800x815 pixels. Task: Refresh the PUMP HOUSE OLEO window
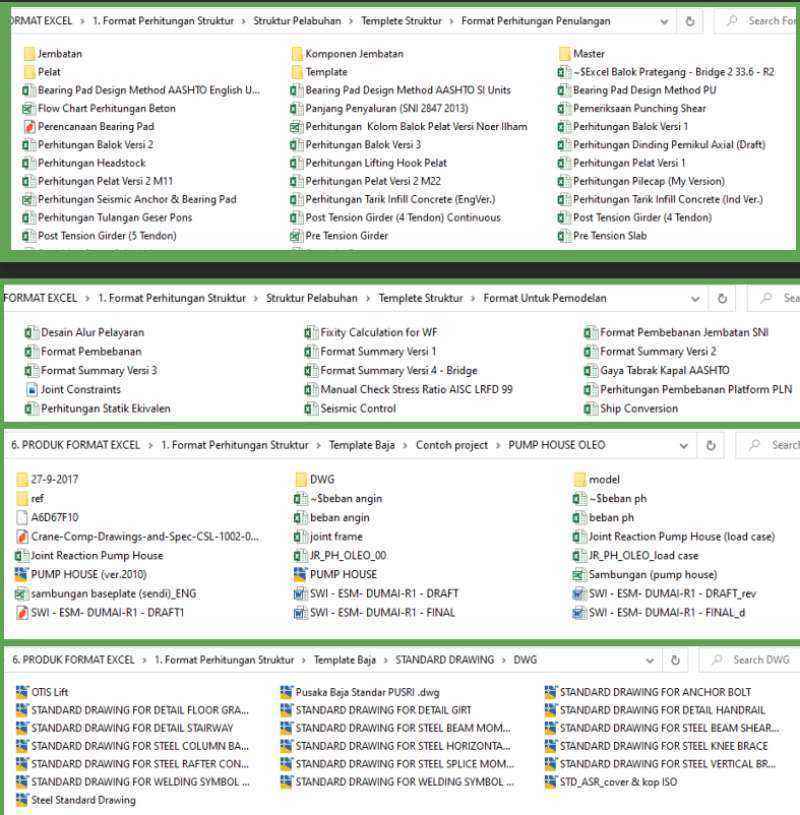(711, 445)
